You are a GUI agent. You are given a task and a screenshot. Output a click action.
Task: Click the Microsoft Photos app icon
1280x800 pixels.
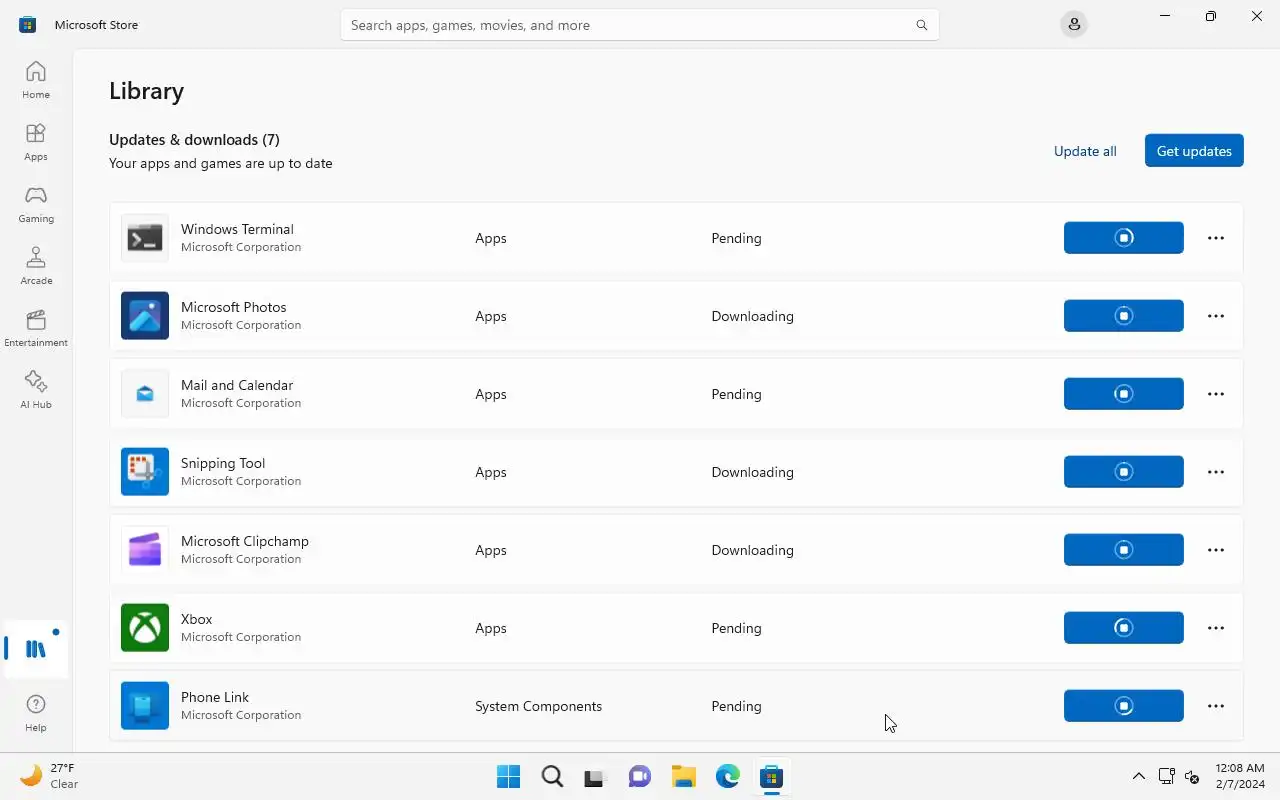pyautogui.click(x=145, y=316)
